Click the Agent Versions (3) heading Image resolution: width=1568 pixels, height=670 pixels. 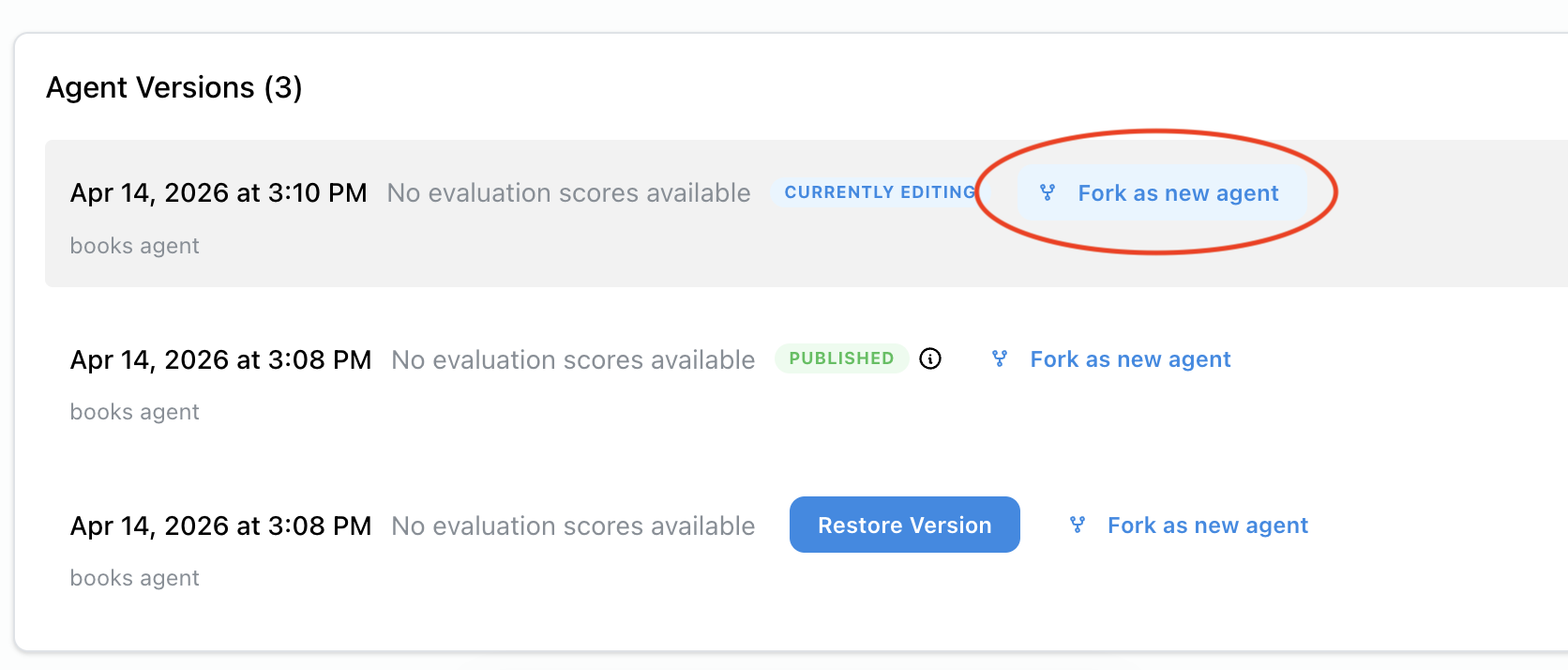pyautogui.click(x=174, y=87)
